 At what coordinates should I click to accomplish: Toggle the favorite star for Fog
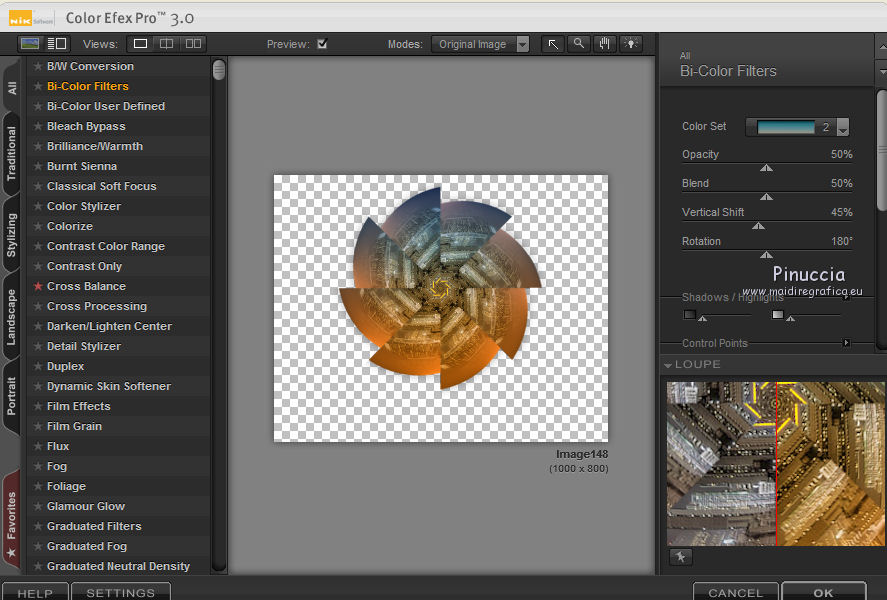pos(38,466)
